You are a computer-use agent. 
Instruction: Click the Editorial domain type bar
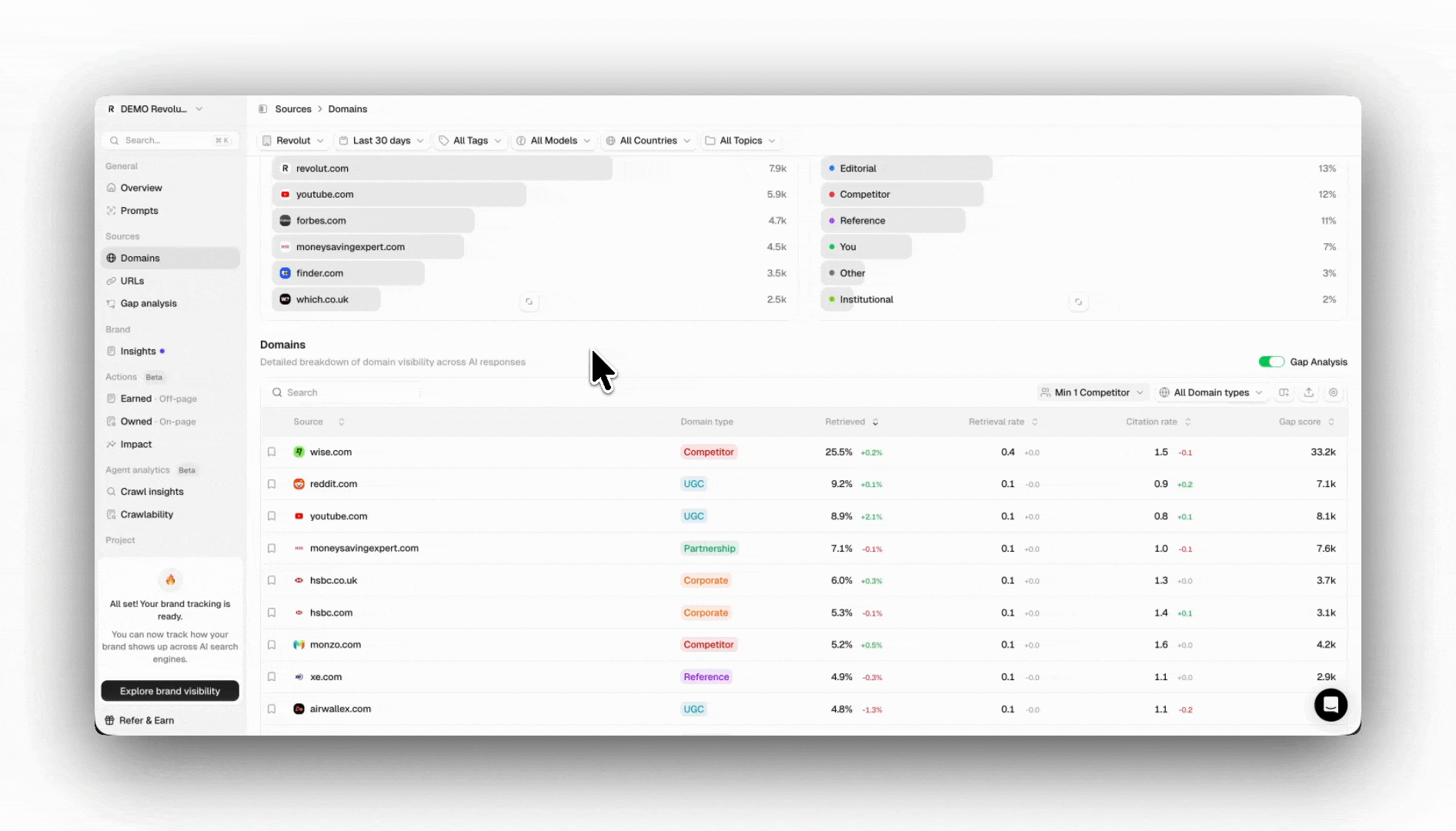tap(907, 169)
